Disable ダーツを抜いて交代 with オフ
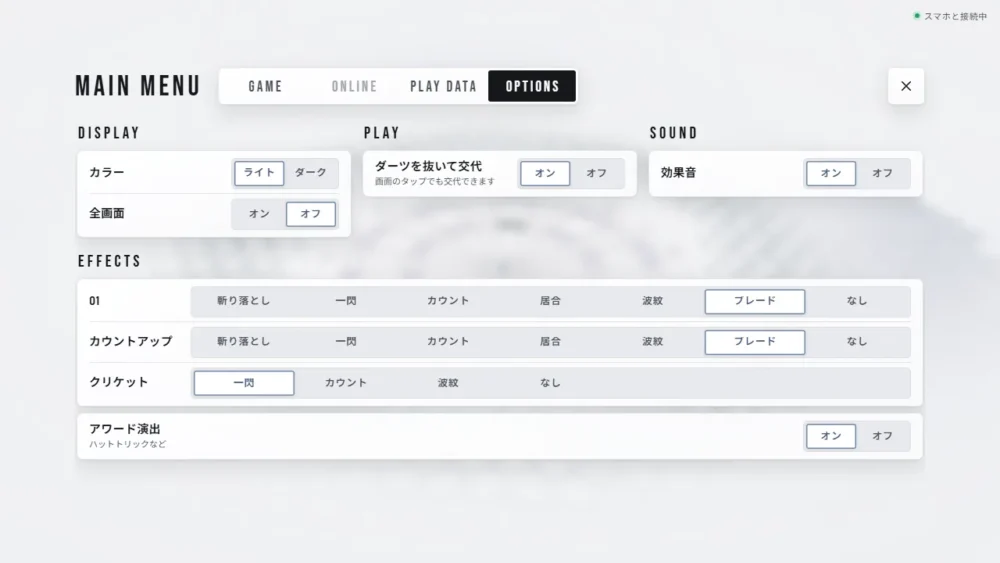The width and height of the screenshot is (1000, 563). 596,173
